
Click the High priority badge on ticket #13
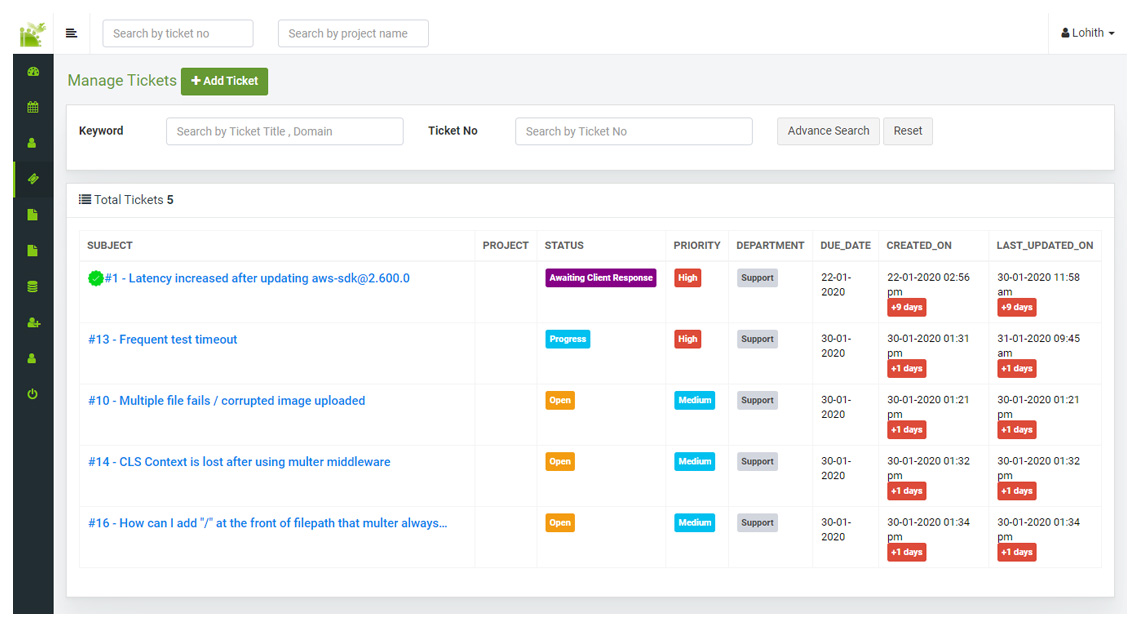[x=688, y=339]
